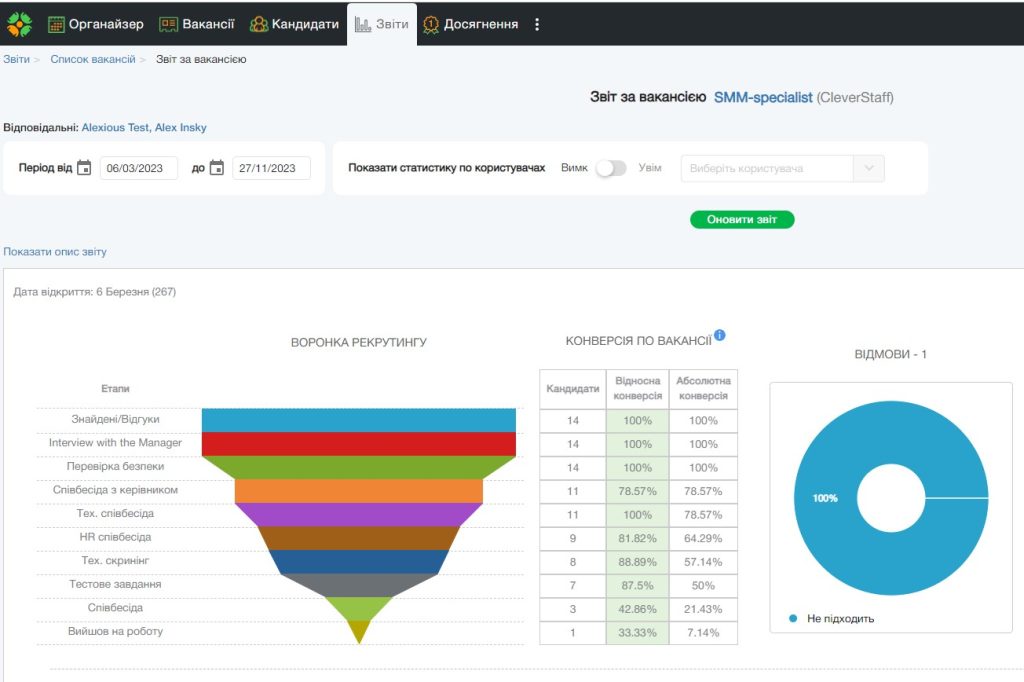Click the end date calendar icon
Screen dimensions: 1024x682
pos(217,168)
